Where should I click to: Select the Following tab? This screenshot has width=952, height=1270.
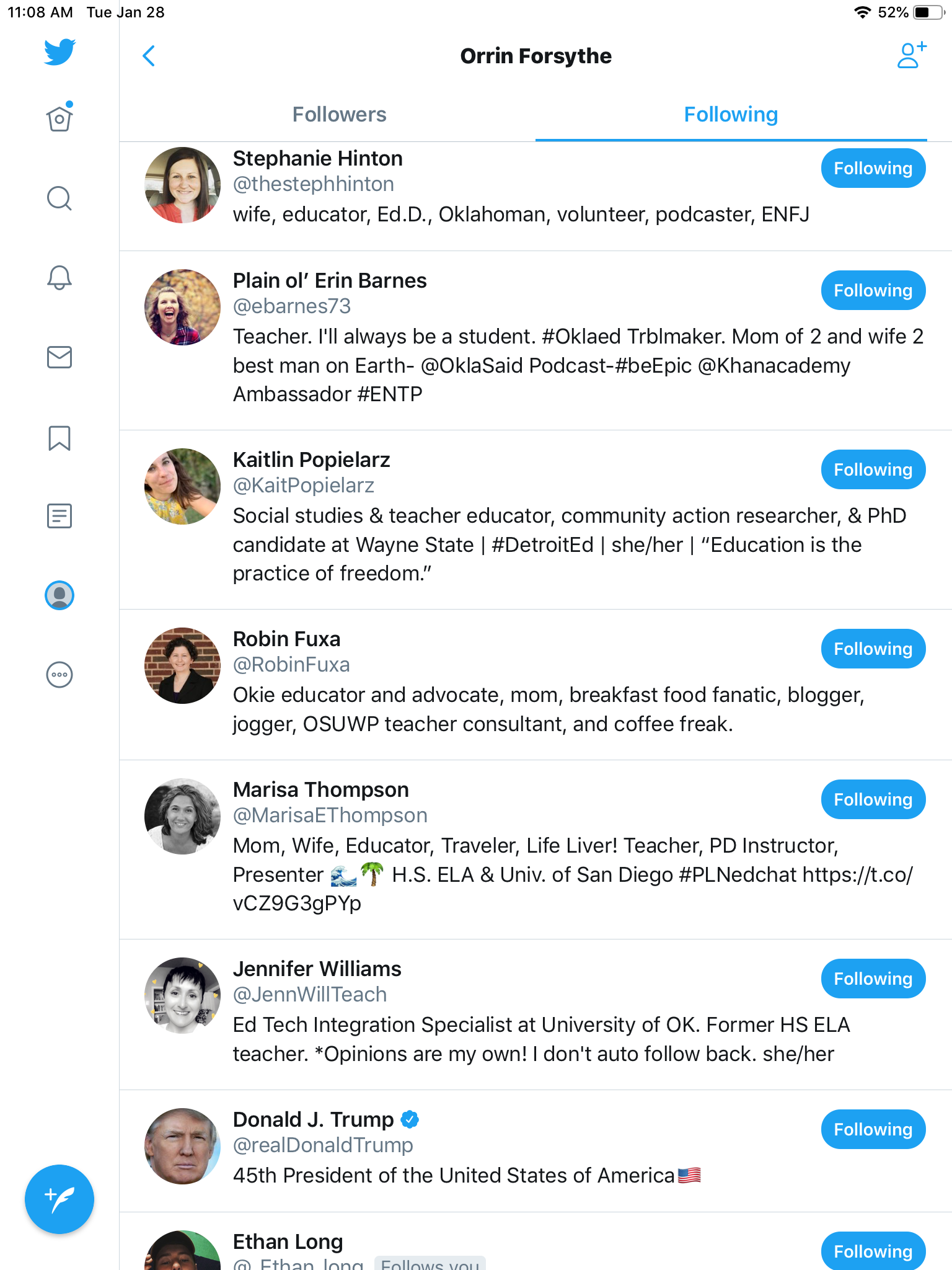pyautogui.click(x=731, y=115)
